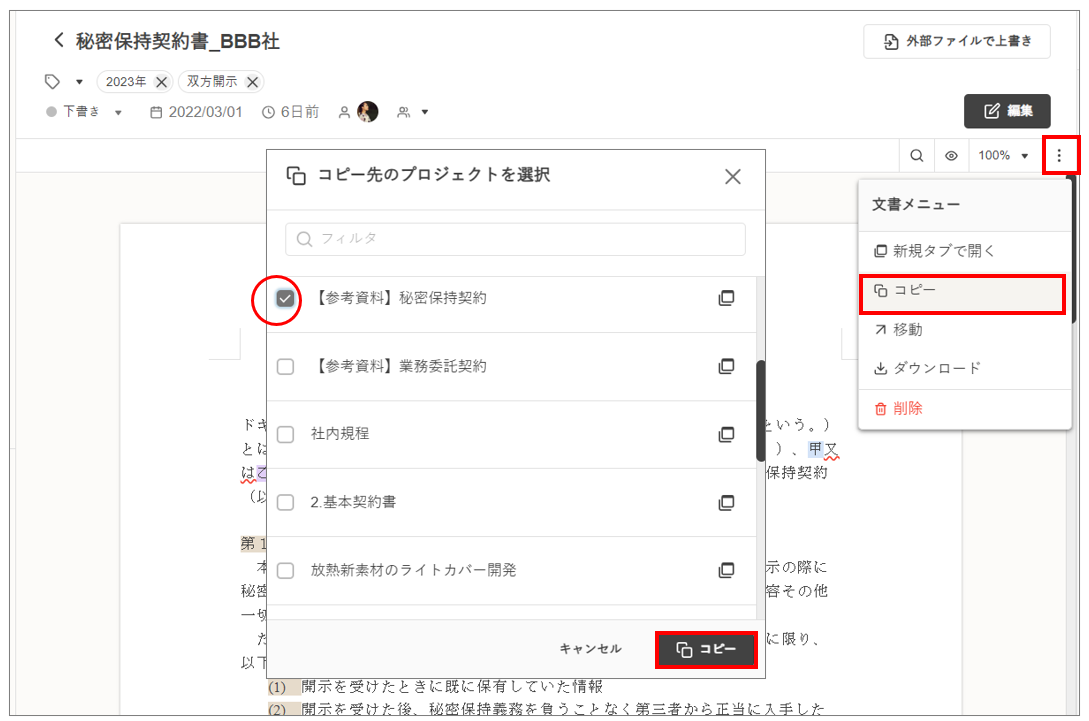Click copy icon beside 社内規程 project
Screen dimensions: 1089x721
727,435
